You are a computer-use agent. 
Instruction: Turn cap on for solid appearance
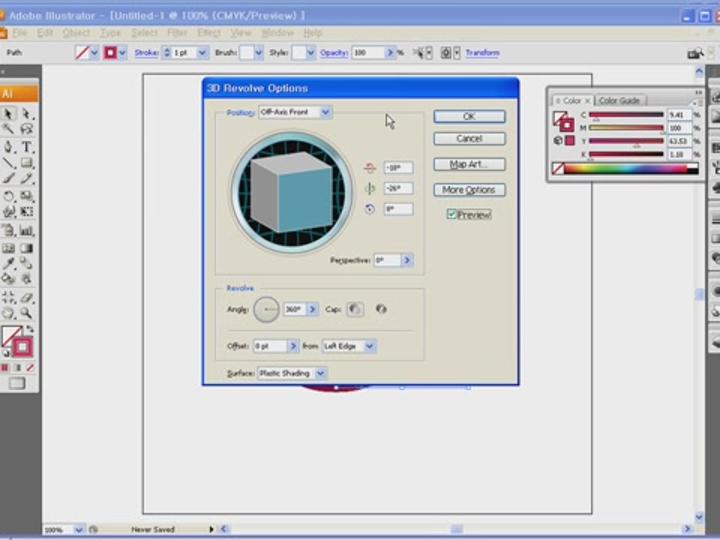click(355, 309)
